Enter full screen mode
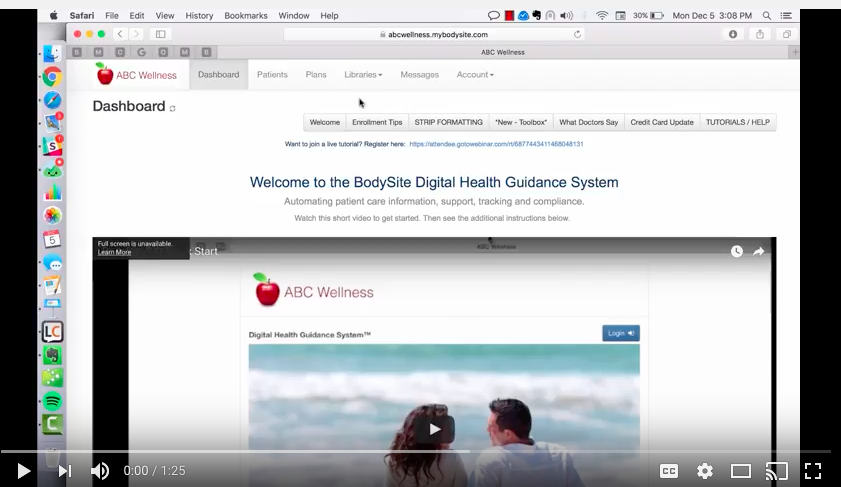The height and width of the screenshot is (487, 841). pos(813,471)
